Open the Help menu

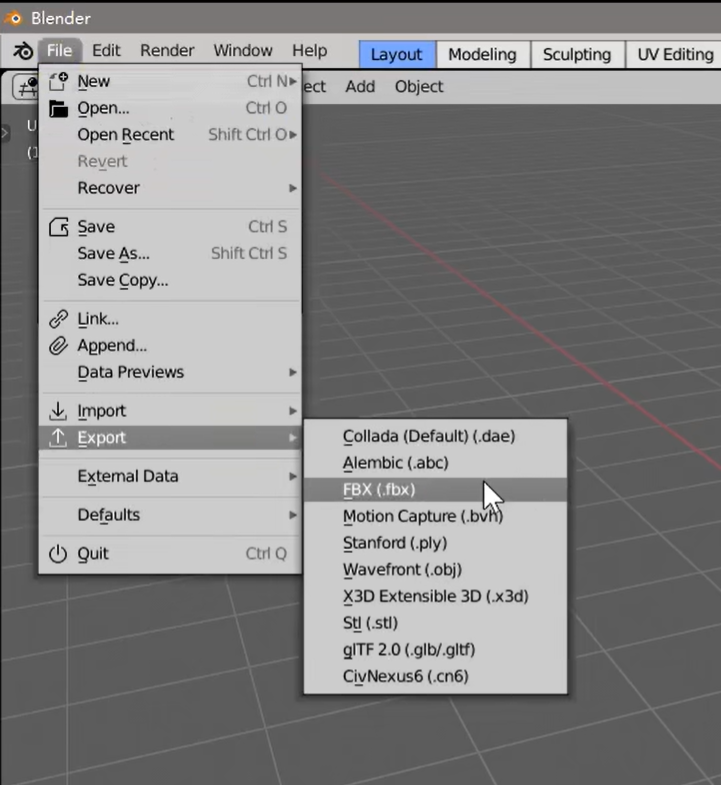pos(309,51)
